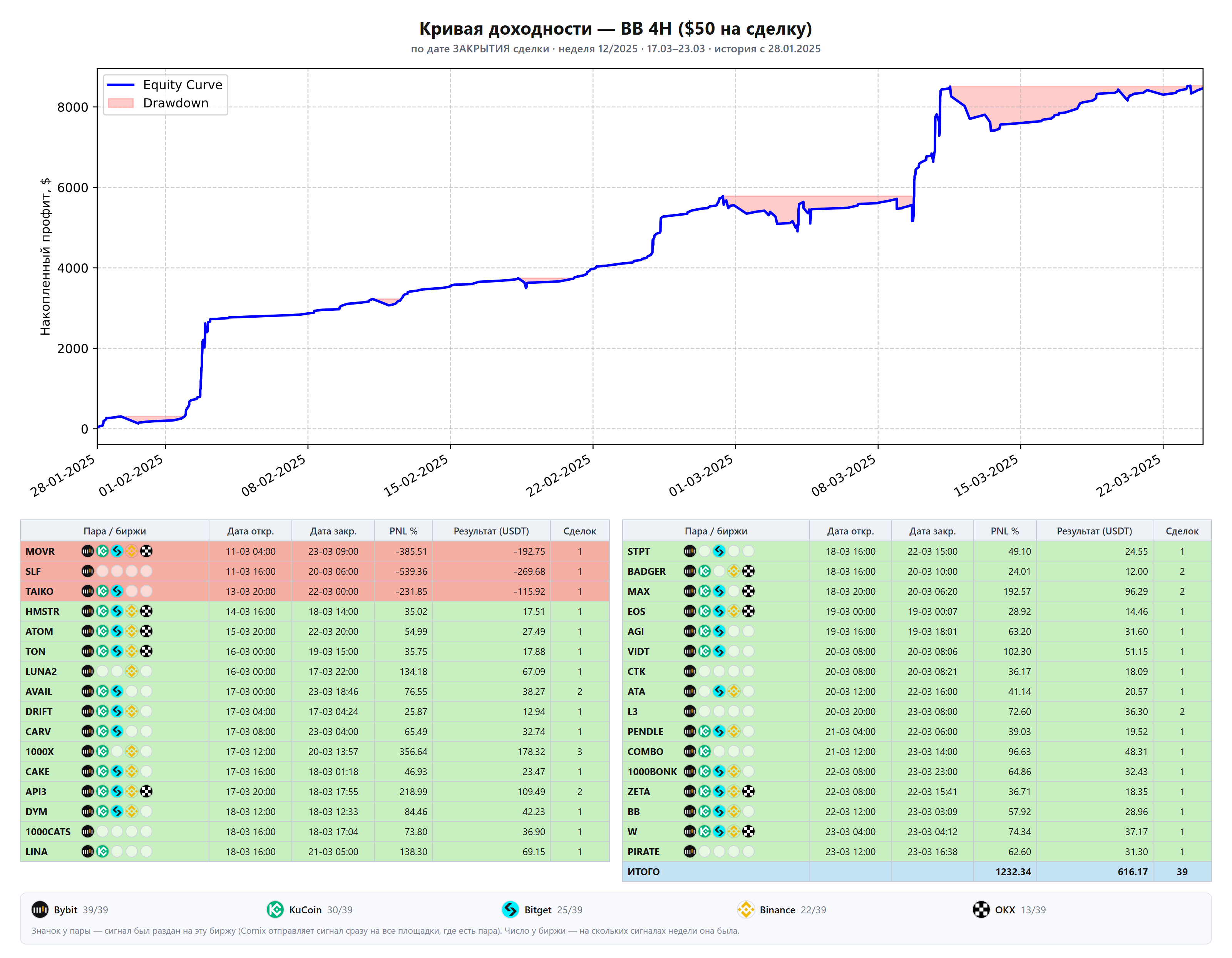Click the Bitget icon in the STPT row
Viewport: 1232px width, 958px height.
[x=719, y=551]
